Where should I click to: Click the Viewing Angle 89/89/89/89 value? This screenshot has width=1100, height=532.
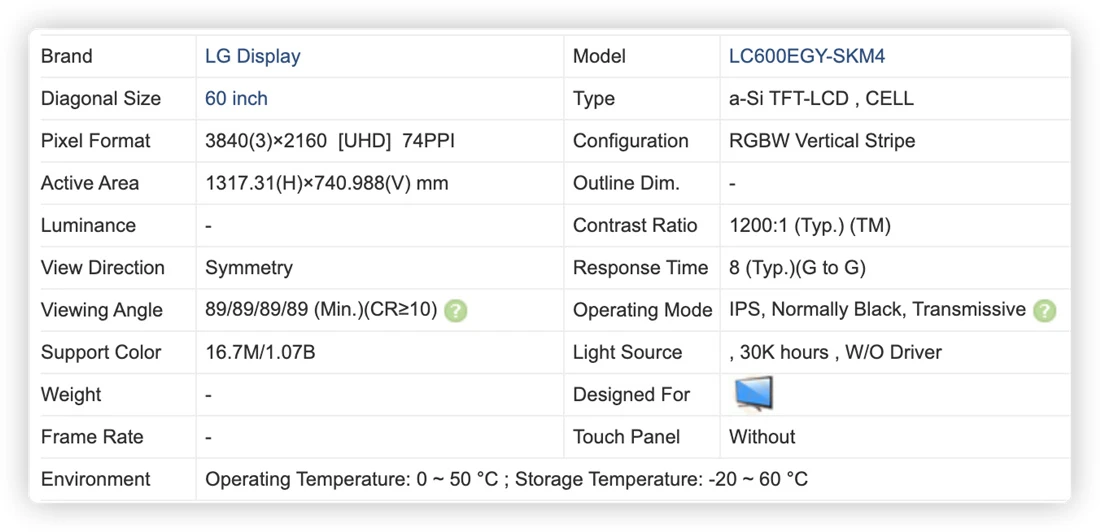click(321, 310)
